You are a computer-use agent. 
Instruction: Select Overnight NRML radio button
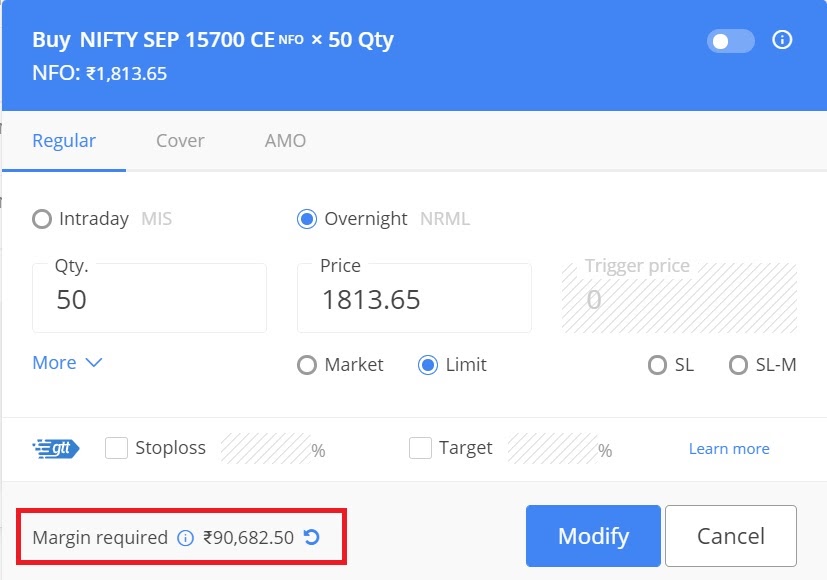click(x=306, y=219)
